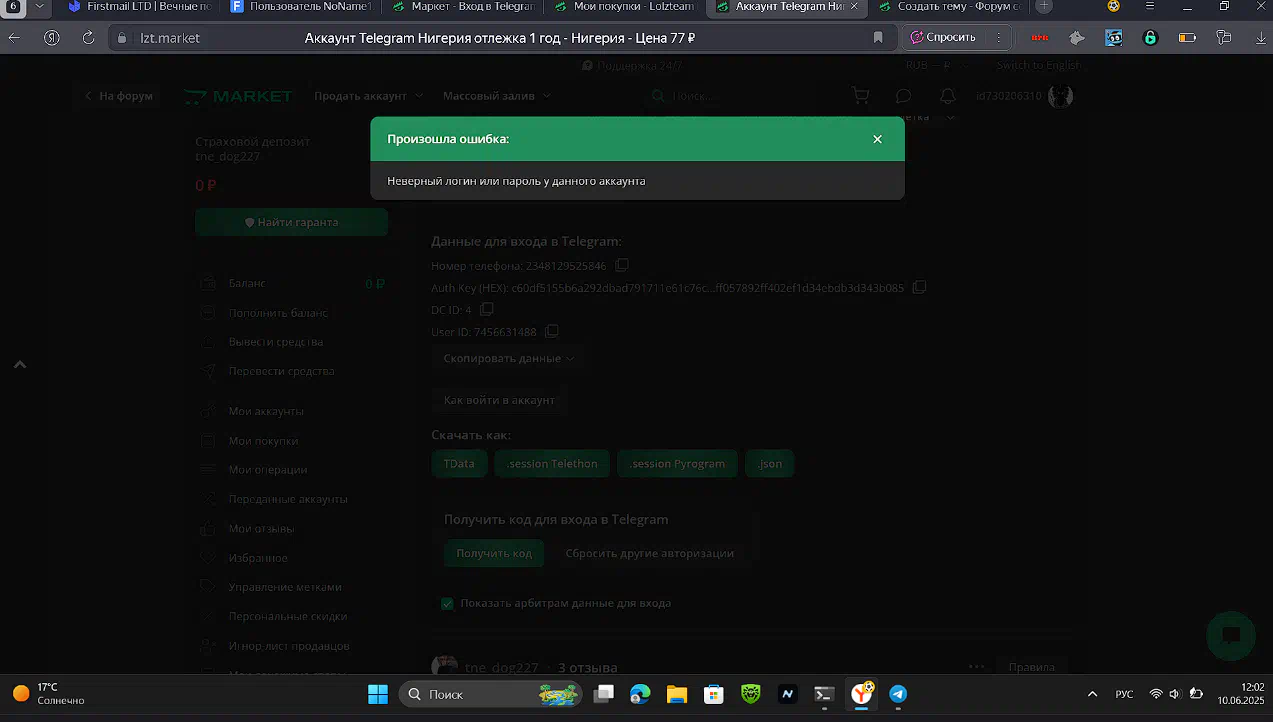
Task: Open the user profile avatar menu
Action: 1061,96
